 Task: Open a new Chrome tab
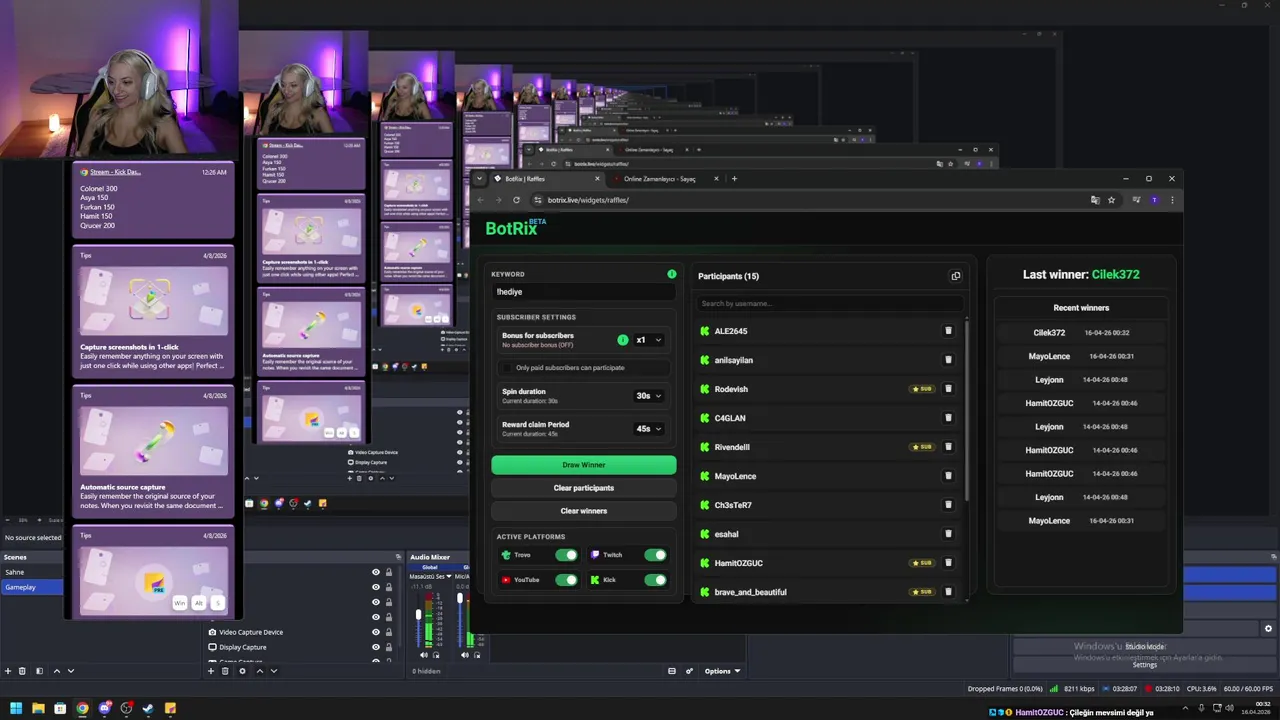[734, 179]
